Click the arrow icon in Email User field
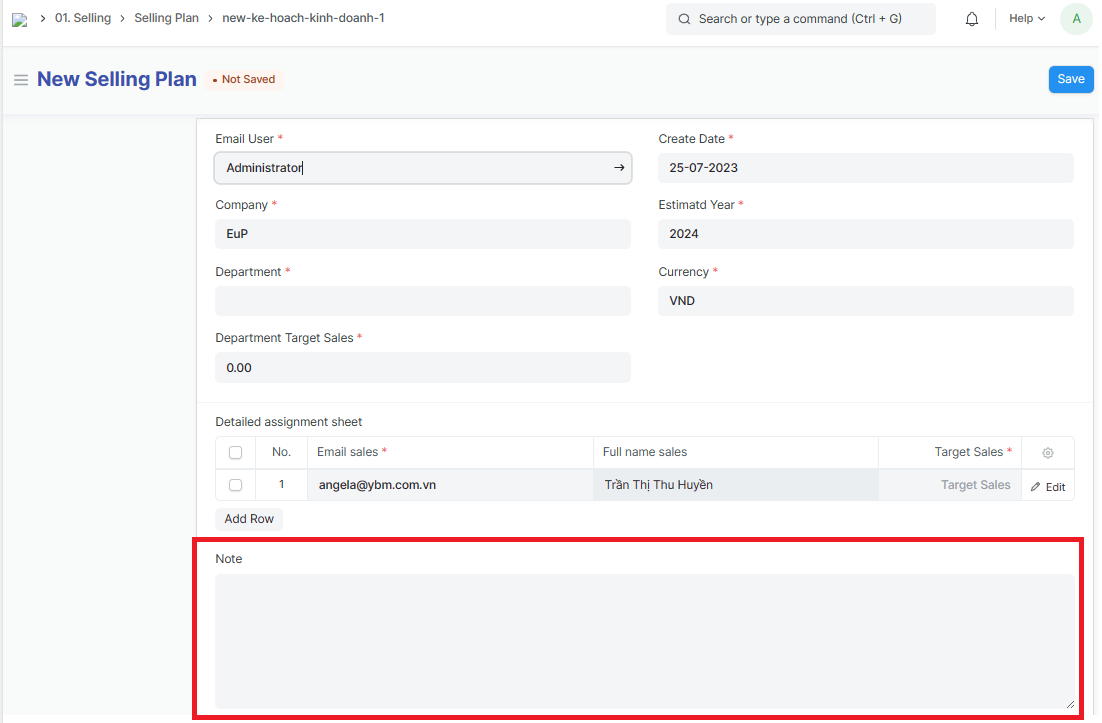This screenshot has height=723, width=1102. 619,168
